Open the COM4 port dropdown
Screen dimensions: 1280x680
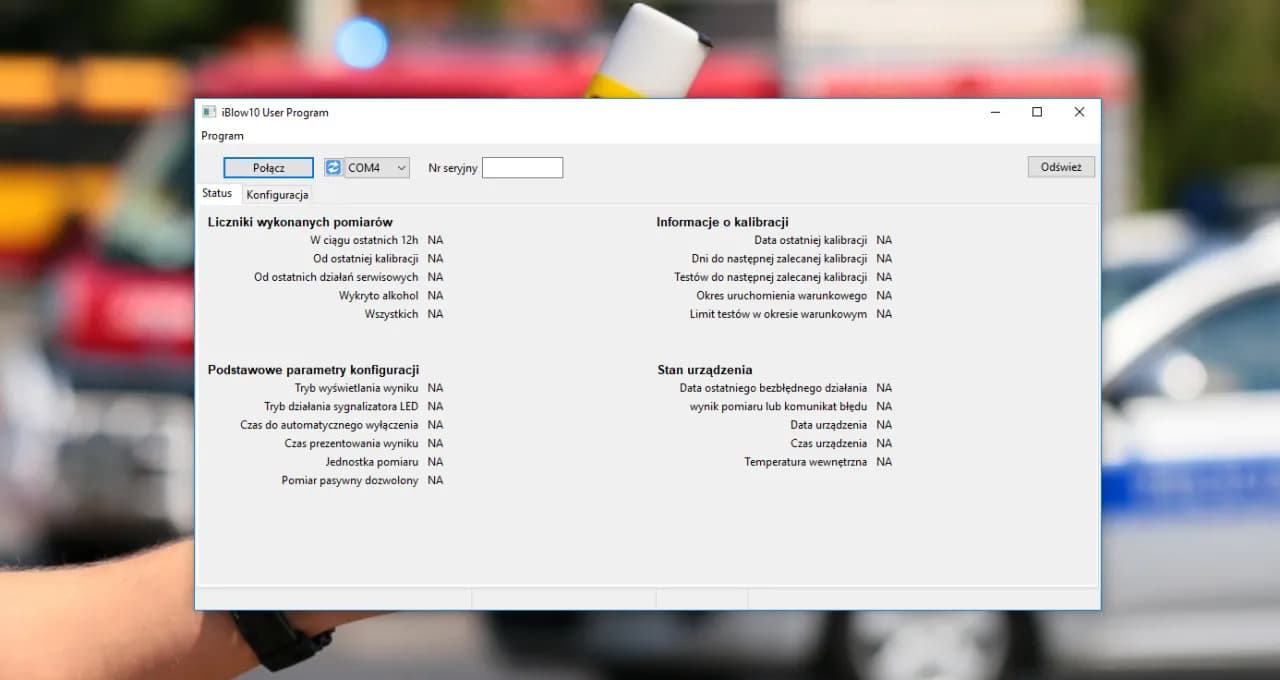tap(377, 168)
